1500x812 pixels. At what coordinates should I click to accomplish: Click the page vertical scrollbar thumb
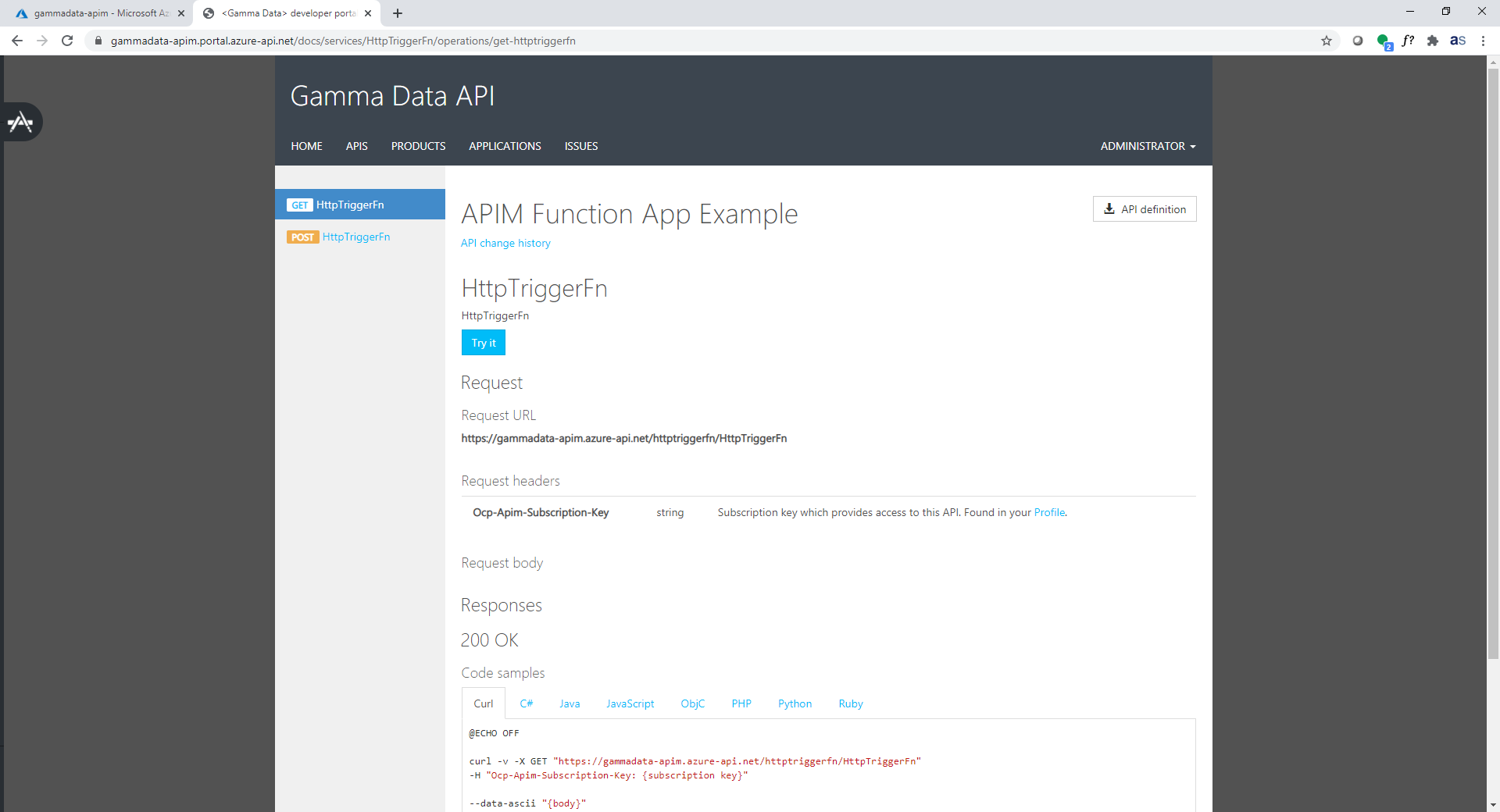1493,363
